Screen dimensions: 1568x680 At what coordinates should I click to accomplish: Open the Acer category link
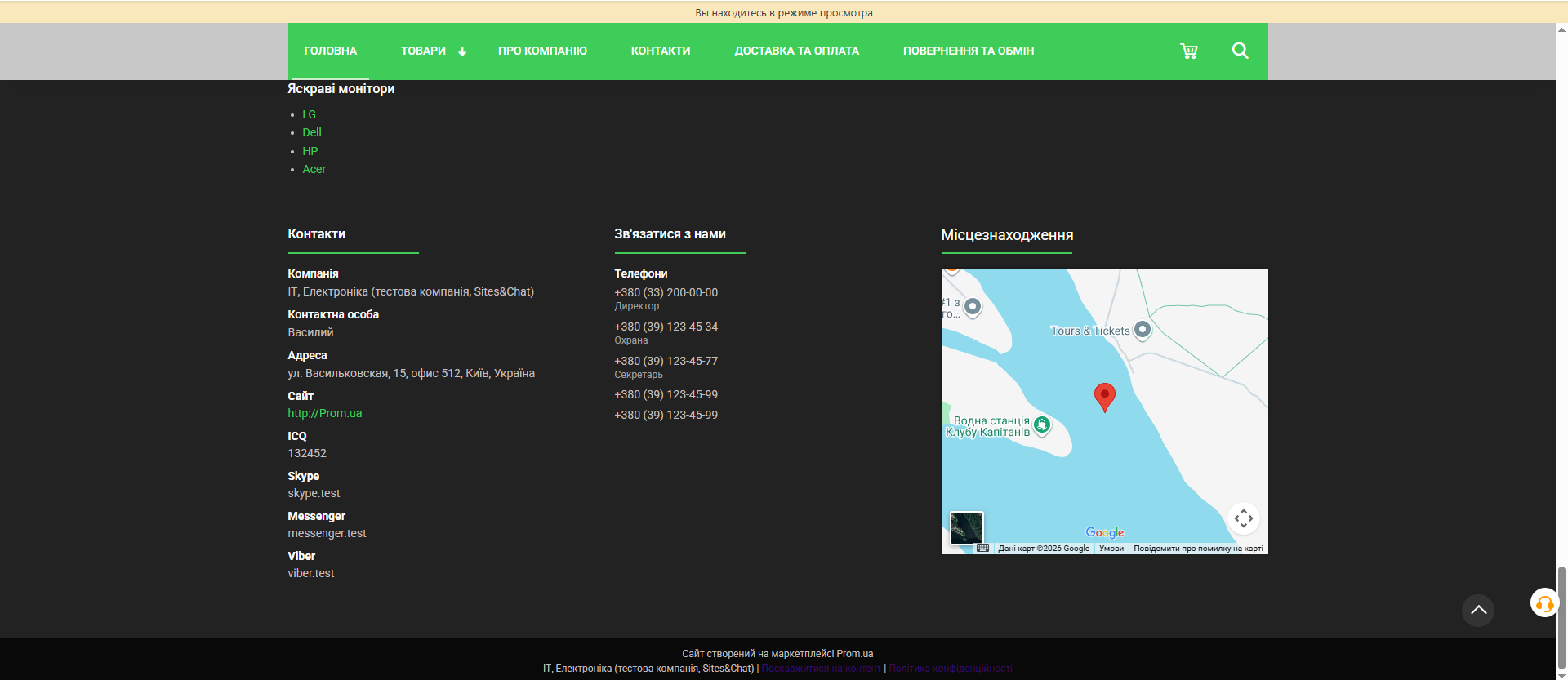pyautogui.click(x=314, y=169)
